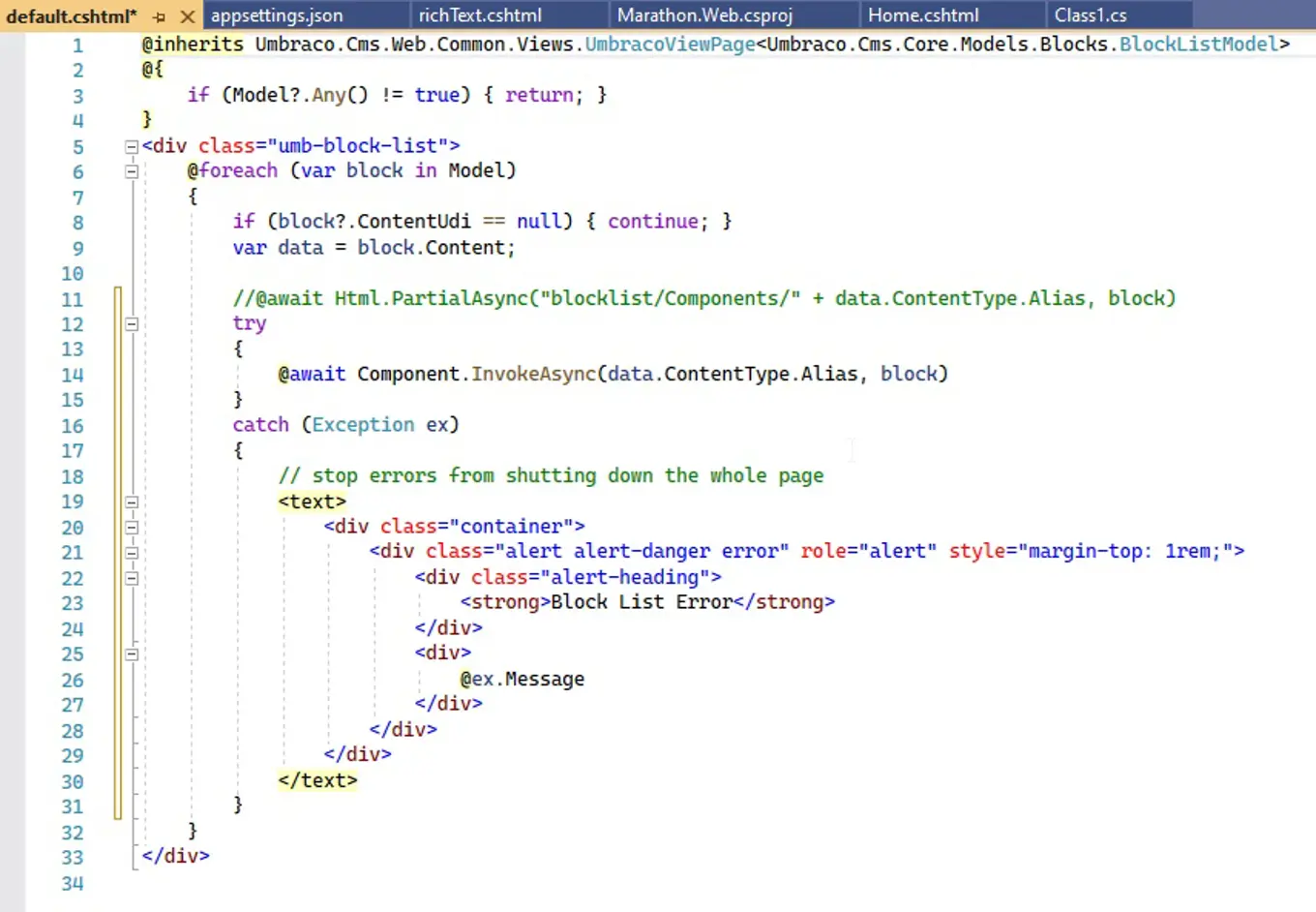Collapse the try block on line 12
This screenshot has width=1316, height=912.
pos(132,324)
